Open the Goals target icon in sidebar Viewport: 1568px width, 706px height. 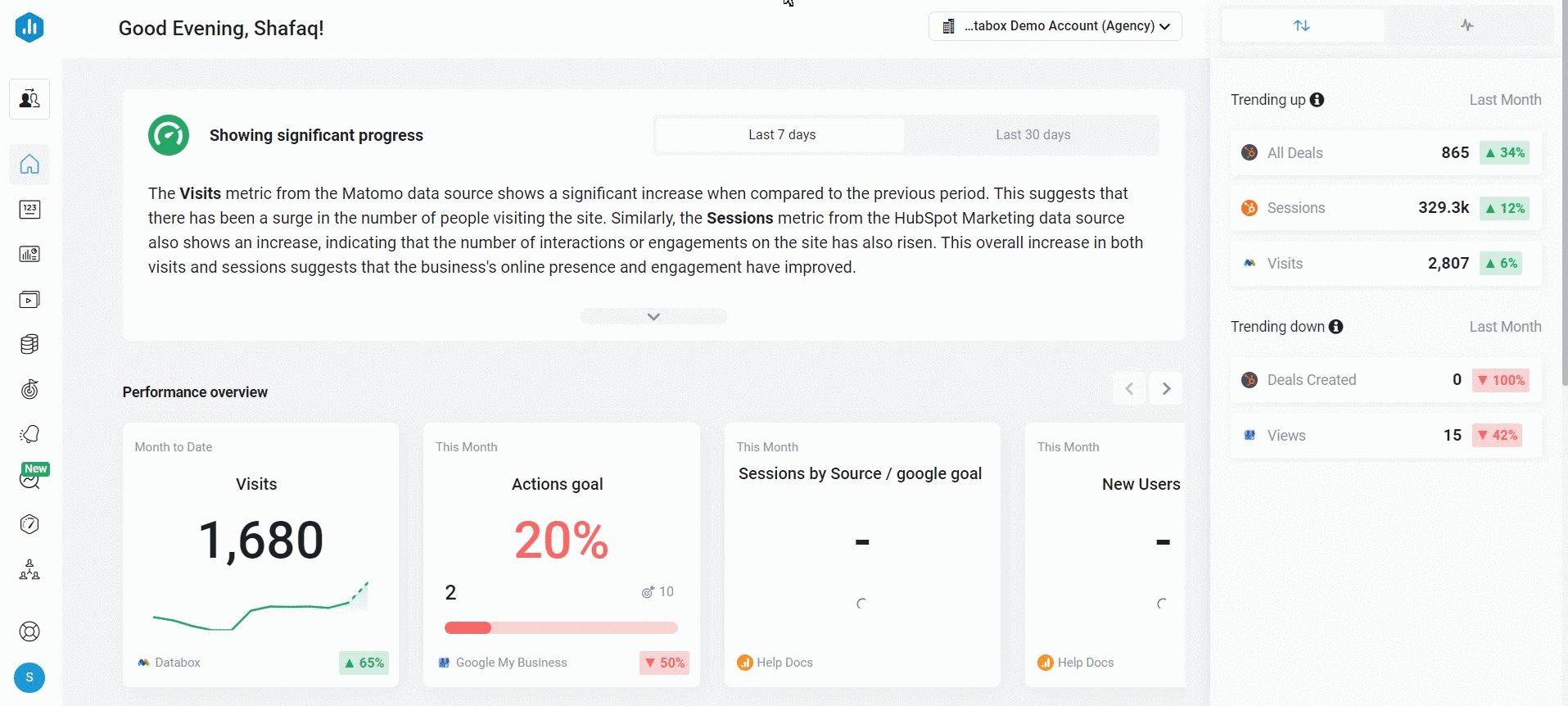click(x=29, y=389)
